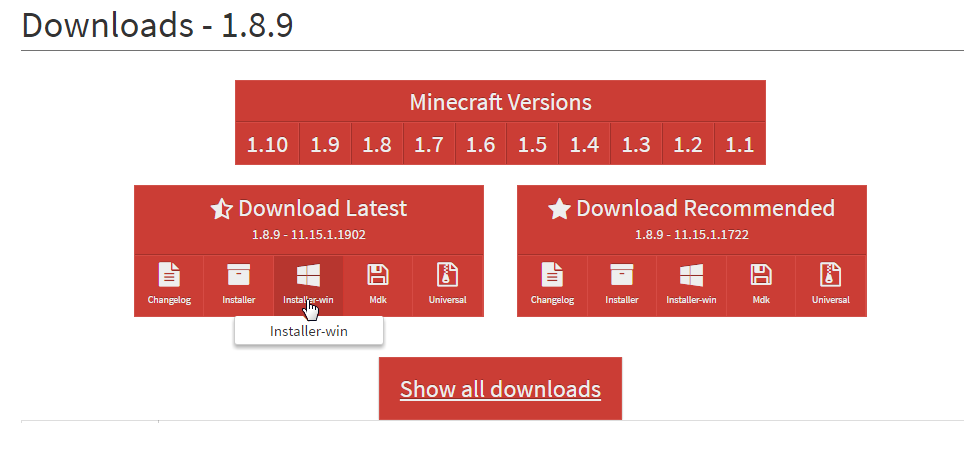Download Universal under Download Recommended
964x451 pixels.
[831, 286]
